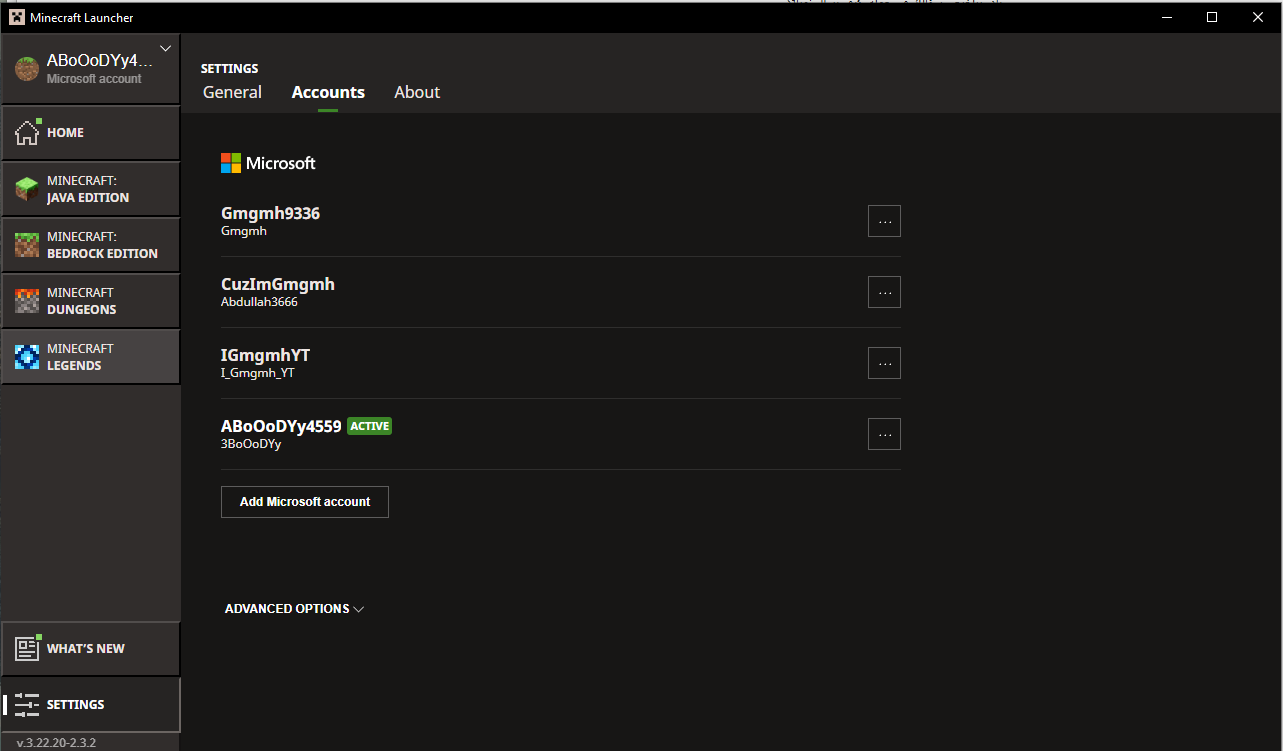The height and width of the screenshot is (751, 1283).
Task: Expand Advanced Options section
Action: pos(294,609)
